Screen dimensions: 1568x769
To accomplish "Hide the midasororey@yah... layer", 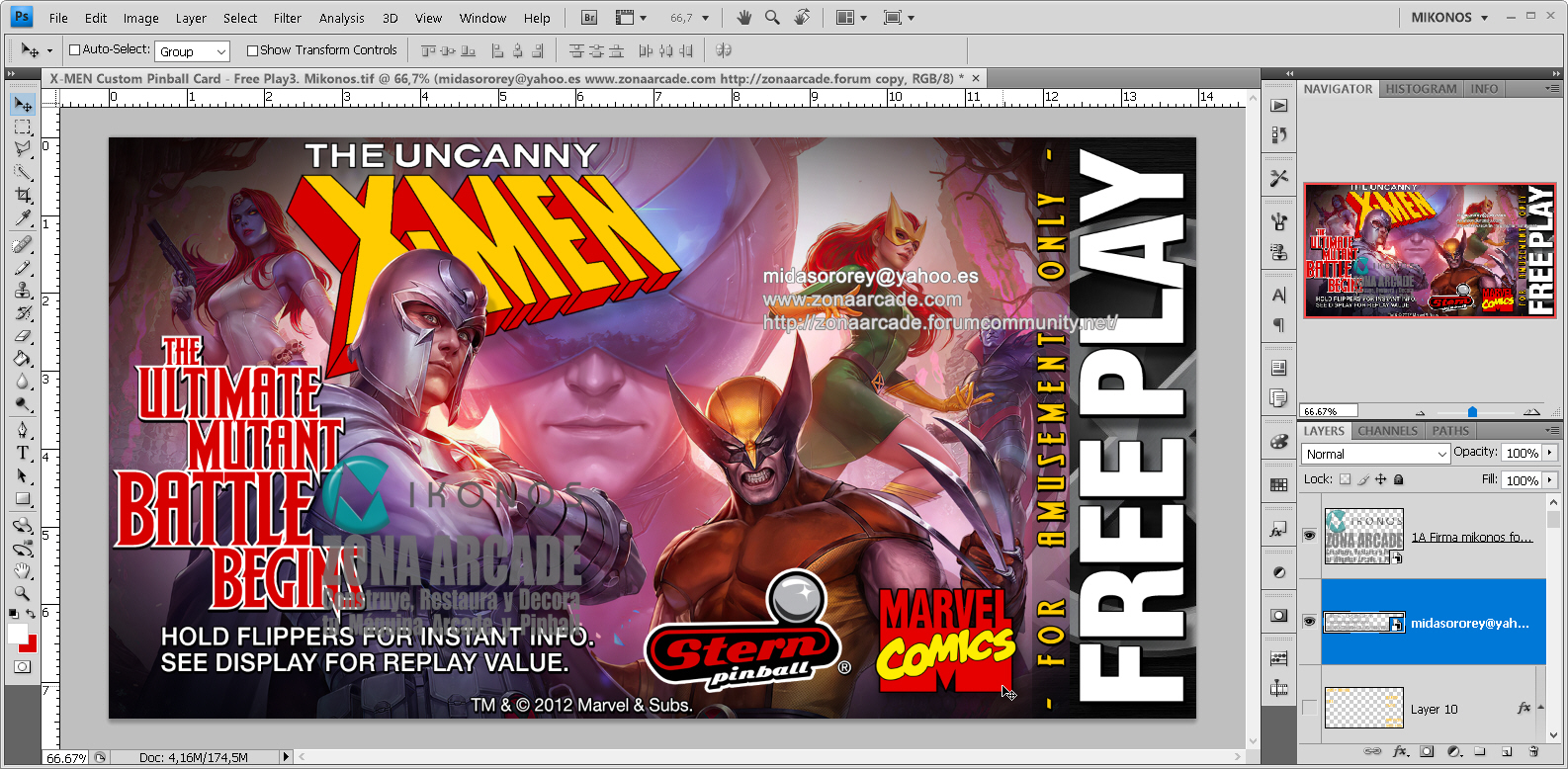I will [1309, 622].
